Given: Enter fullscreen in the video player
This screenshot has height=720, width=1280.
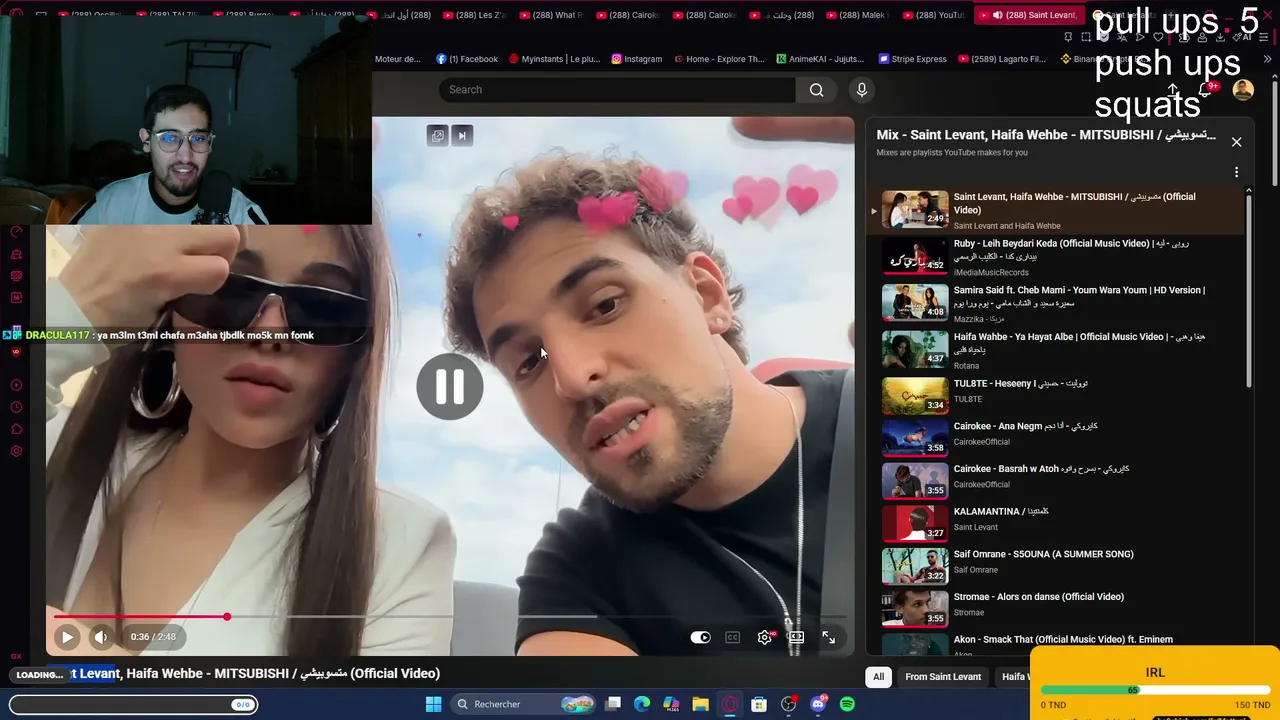Looking at the screenshot, I should point(828,637).
